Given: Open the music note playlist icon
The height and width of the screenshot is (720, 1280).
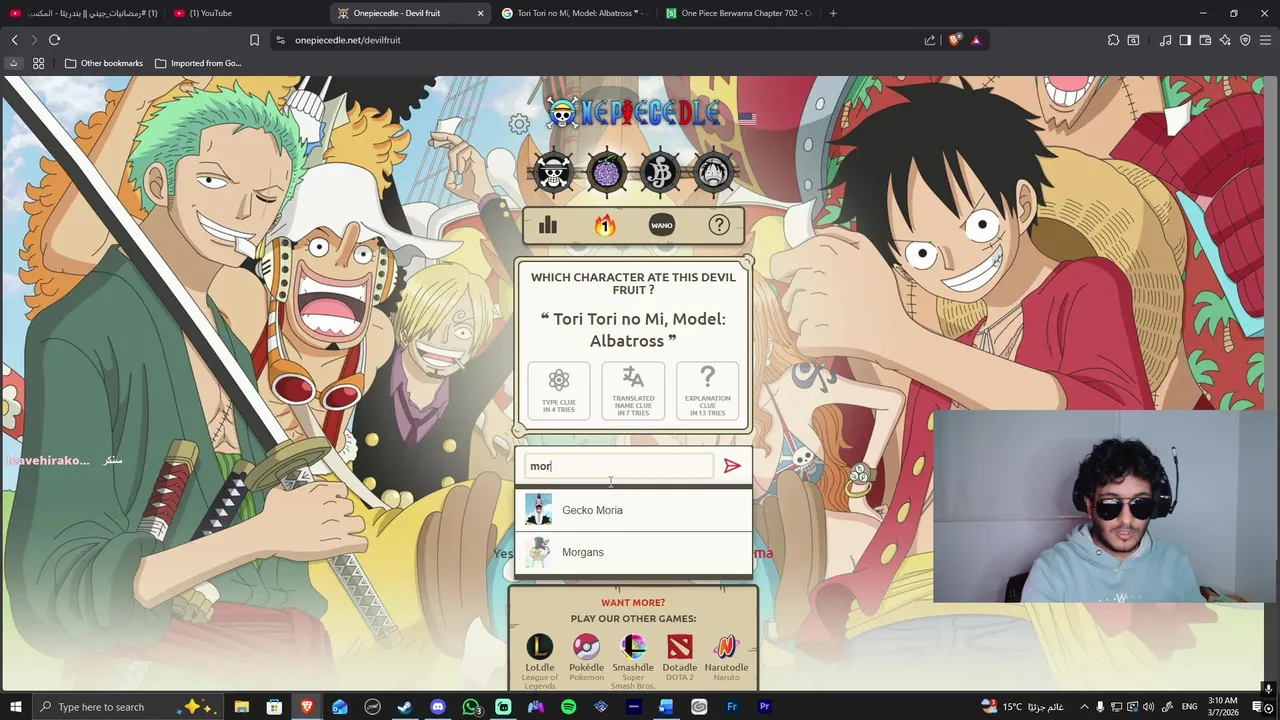Looking at the screenshot, I should [x=1165, y=40].
